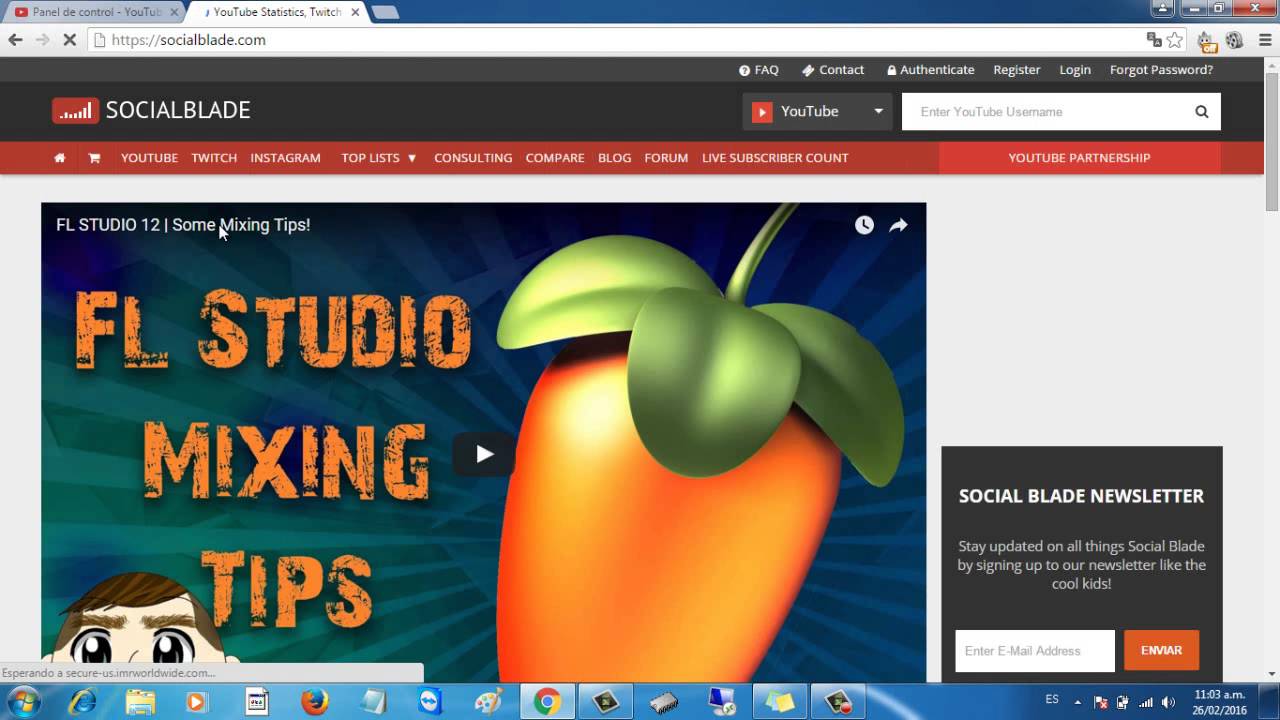Focus the Enter YouTube Username search field
1280x720 pixels.
1047,112
